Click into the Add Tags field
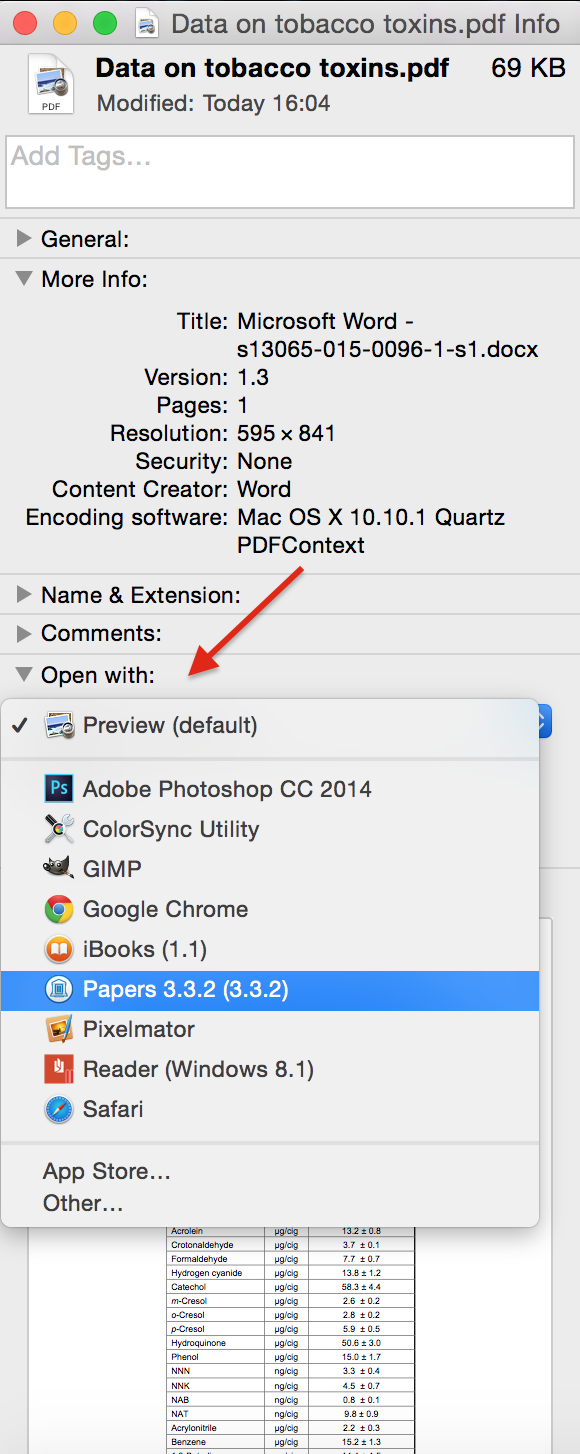This screenshot has height=1454, width=580. tap(290, 172)
